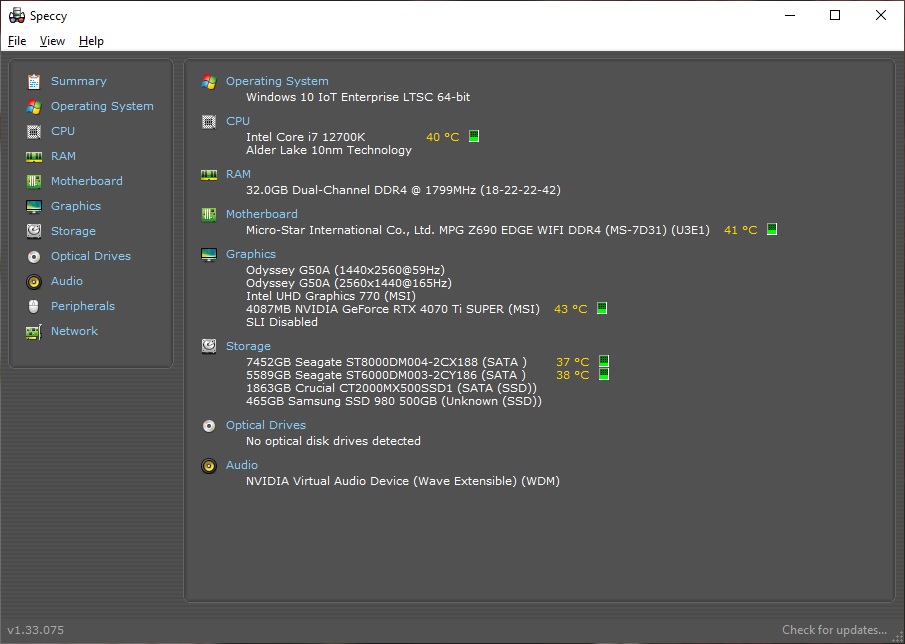This screenshot has height=644, width=905.
Task: Click the CPU temperature 40 °C value
Action: pos(443,137)
